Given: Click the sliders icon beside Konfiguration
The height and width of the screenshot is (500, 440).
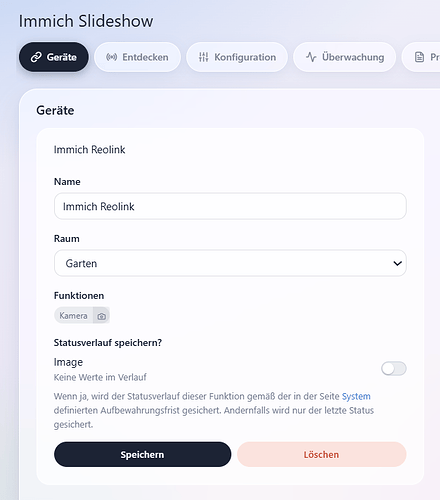Looking at the screenshot, I should coord(203,57).
